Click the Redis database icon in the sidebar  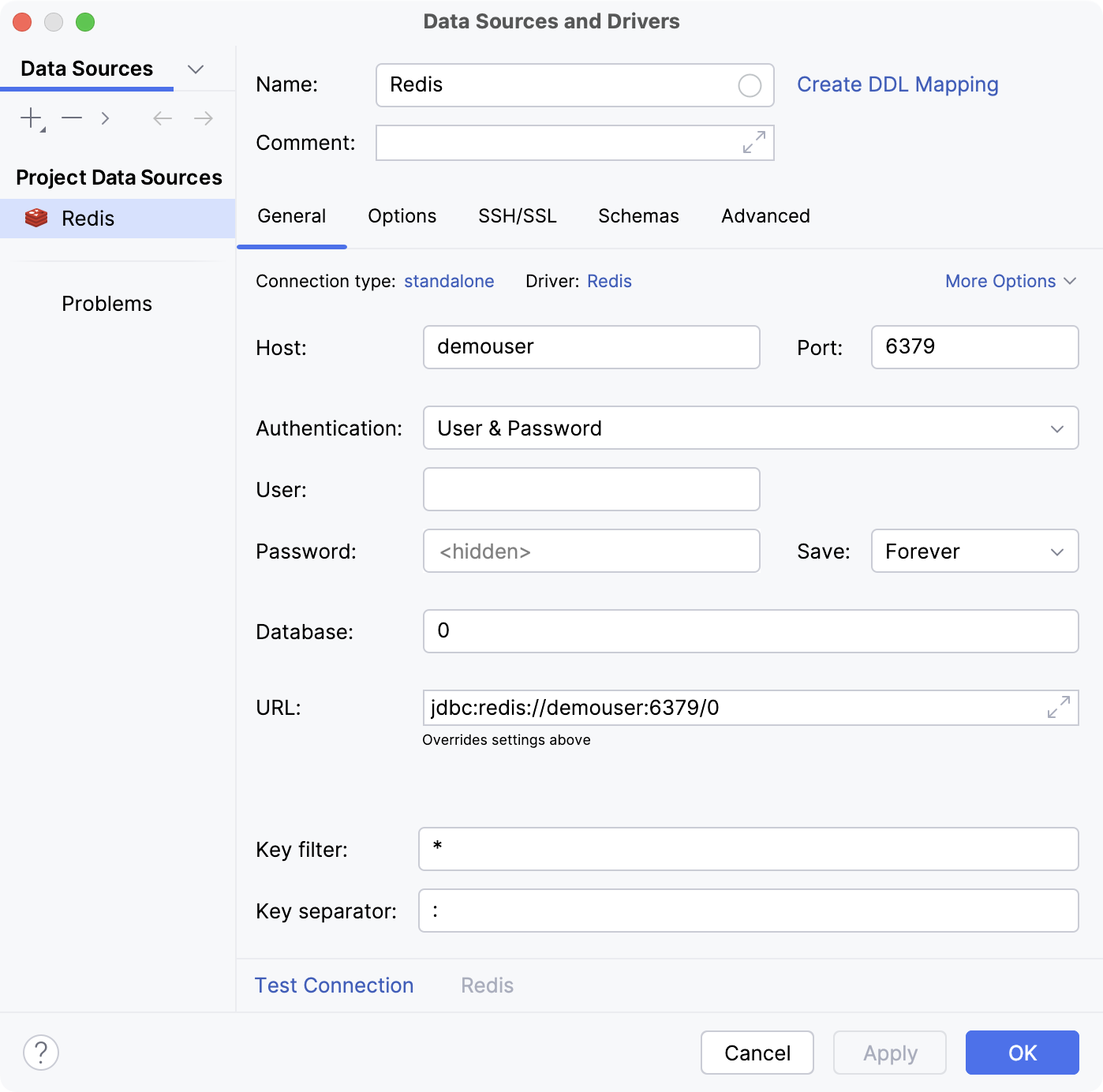(36, 218)
